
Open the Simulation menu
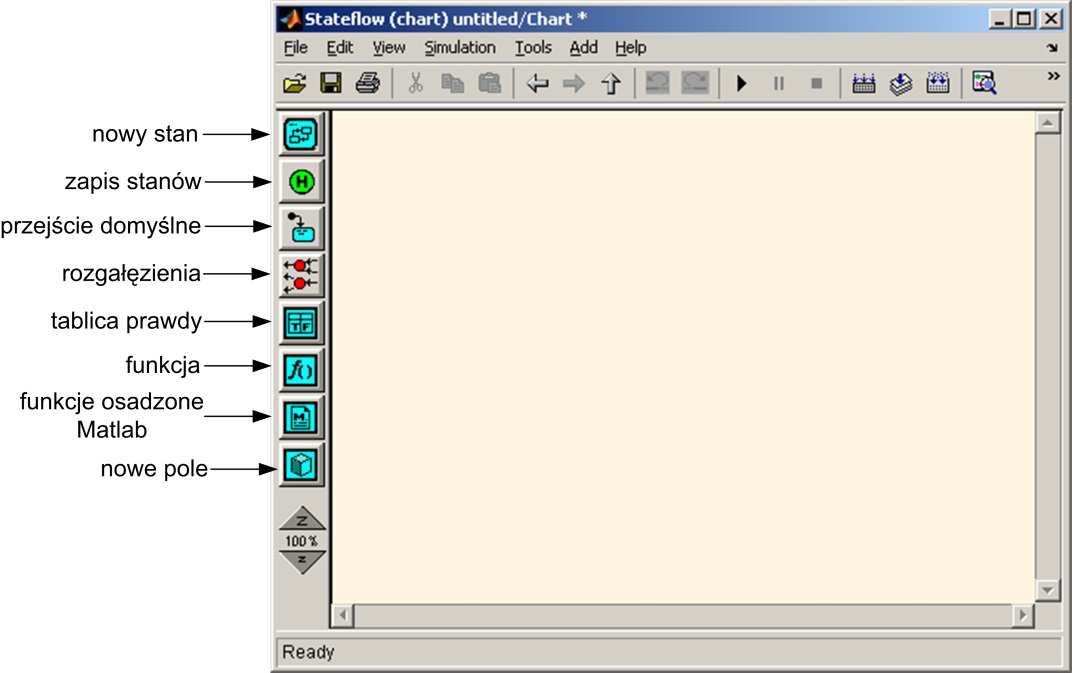point(460,48)
